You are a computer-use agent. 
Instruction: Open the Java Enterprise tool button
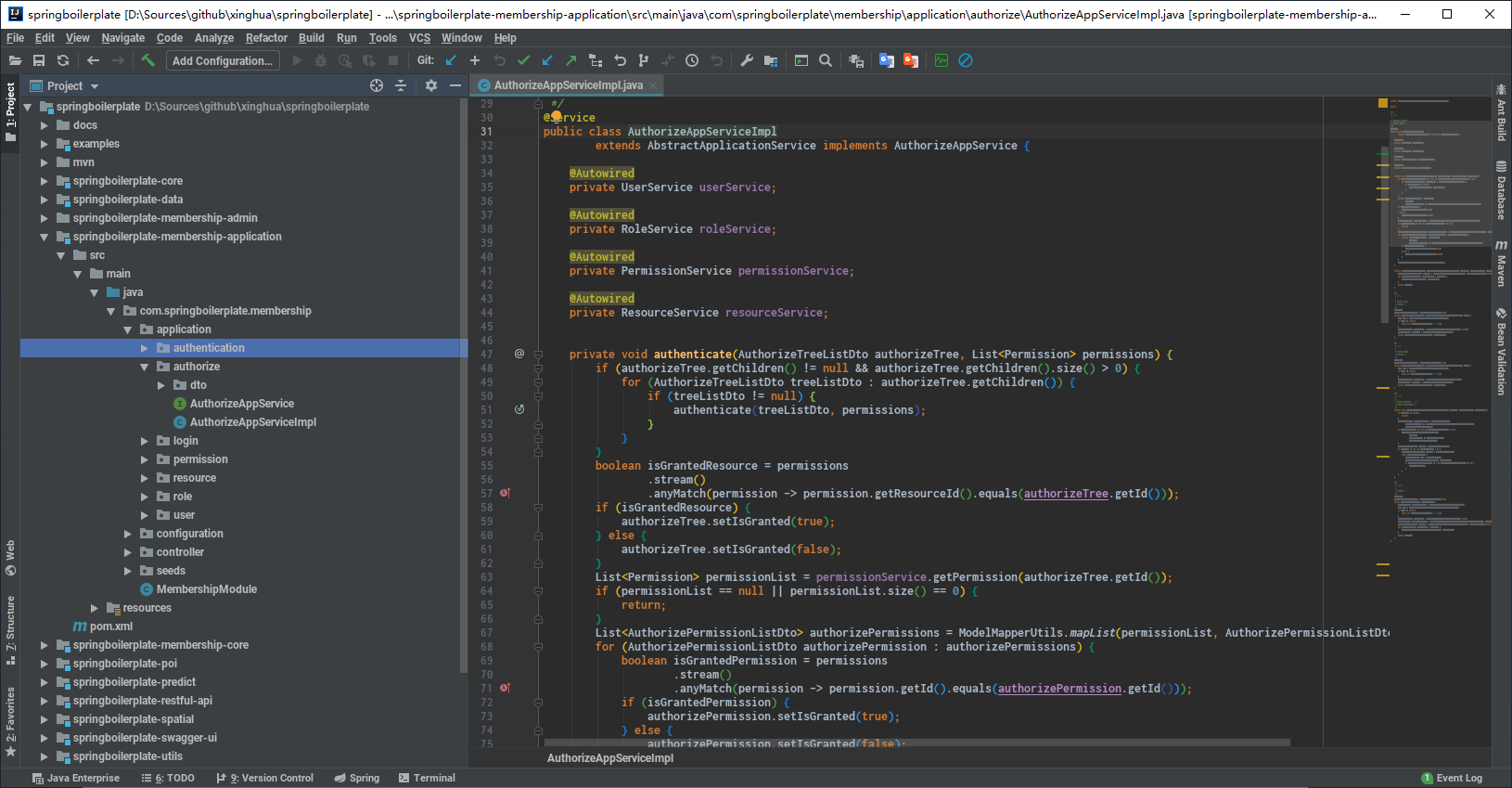tap(75, 778)
